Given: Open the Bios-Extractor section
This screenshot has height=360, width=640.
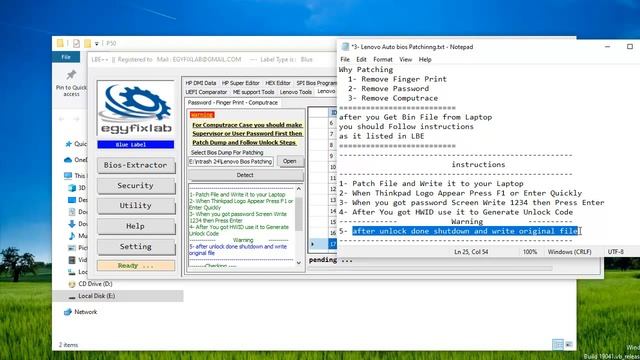Looking at the screenshot, I should point(136,165).
